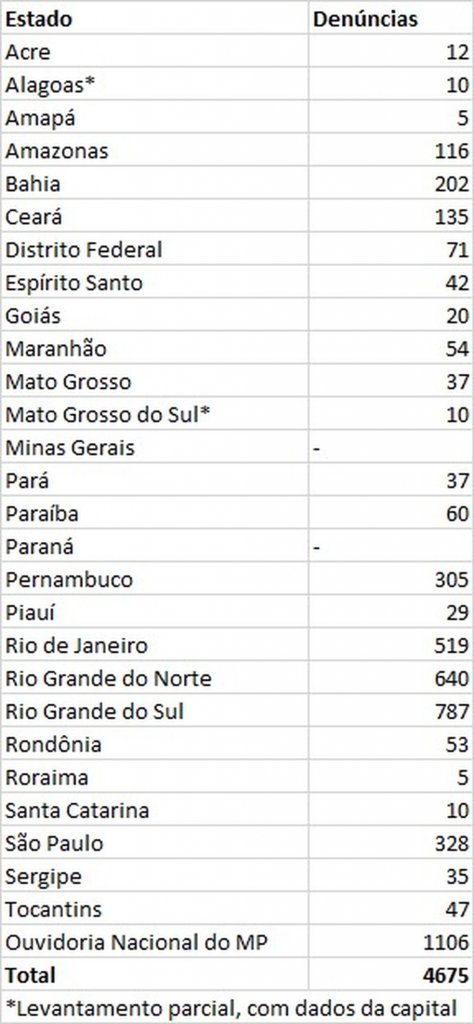
Task: Click the Mato Grosso do Sul* cell
Action: point(154,414)
